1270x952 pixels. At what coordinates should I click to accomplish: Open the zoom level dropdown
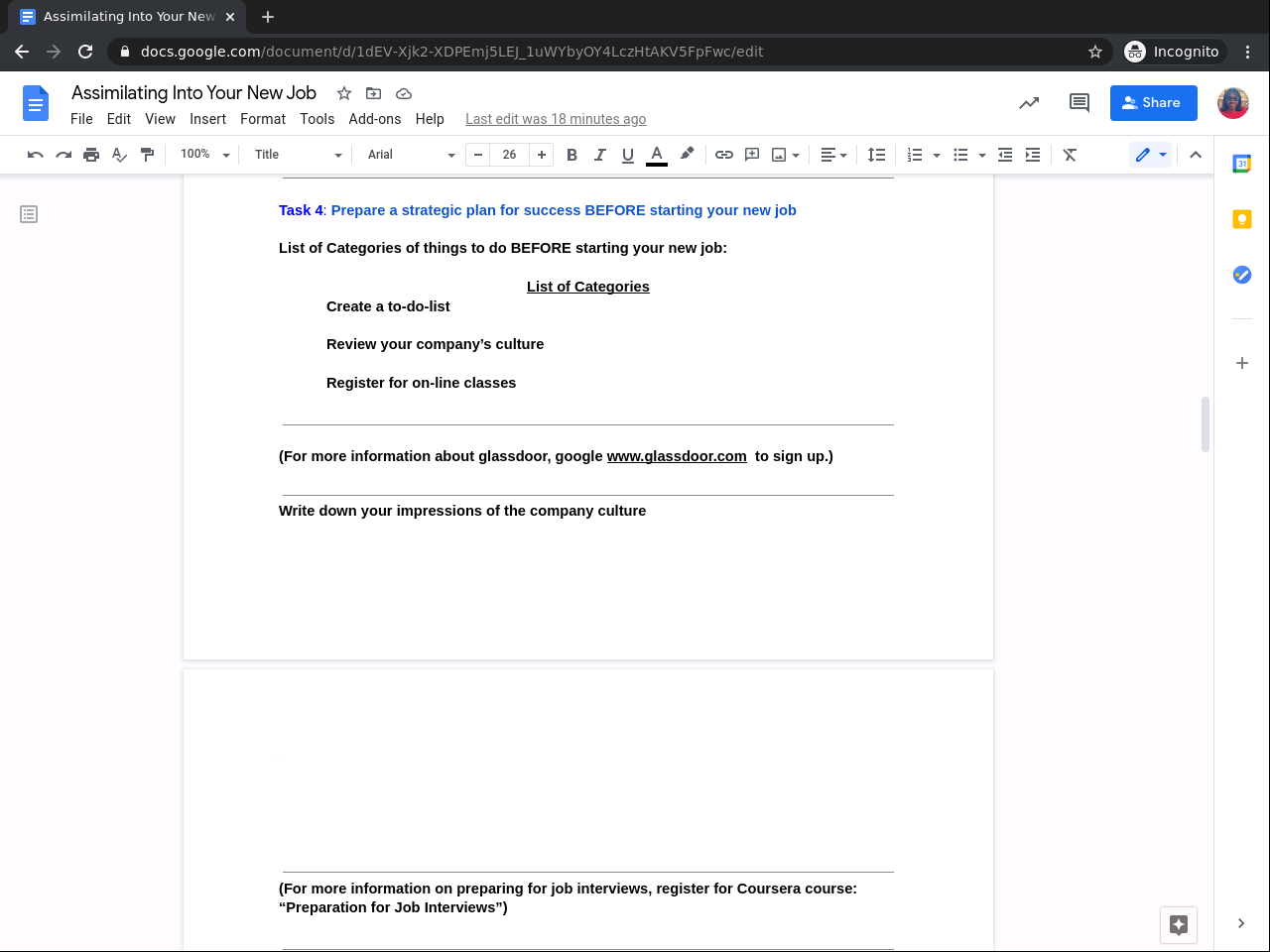204,155
